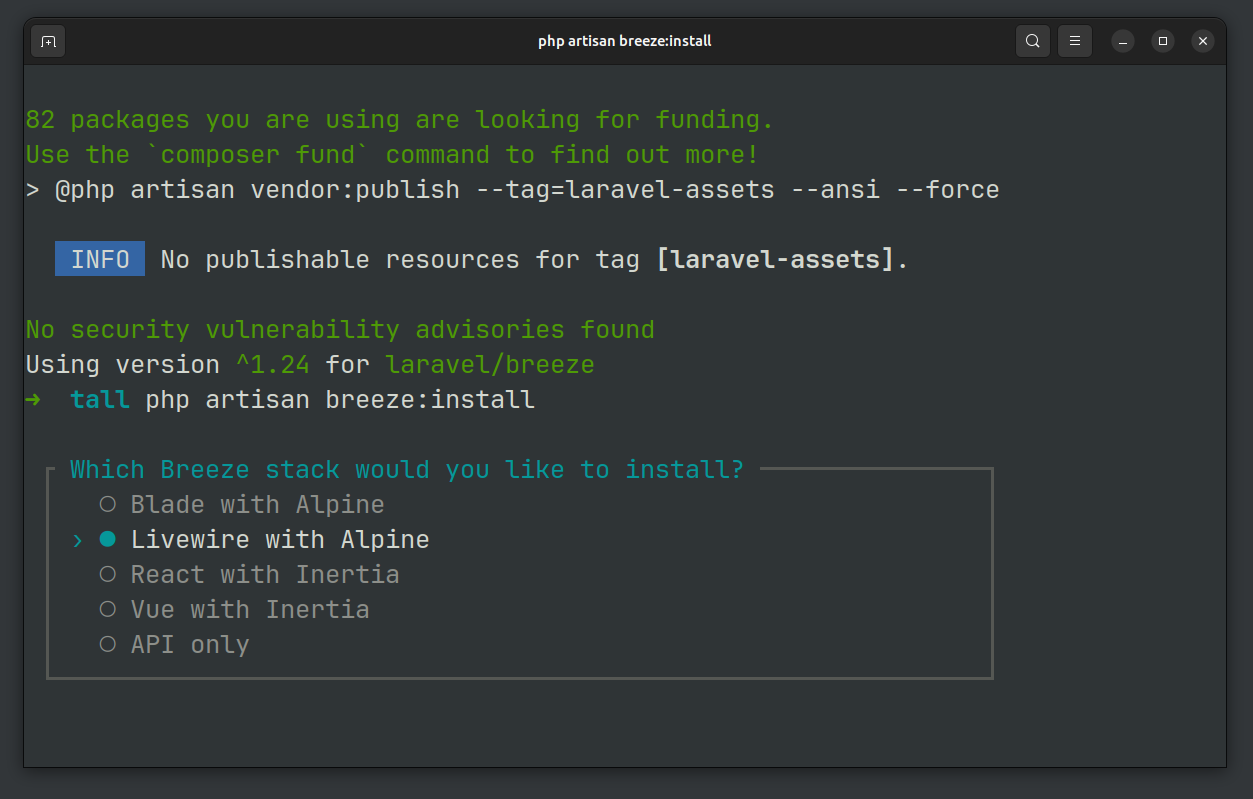Click the '--tag=laravel-assets' argument
This screenshot has height=799, width=1253.
[625, 189]
